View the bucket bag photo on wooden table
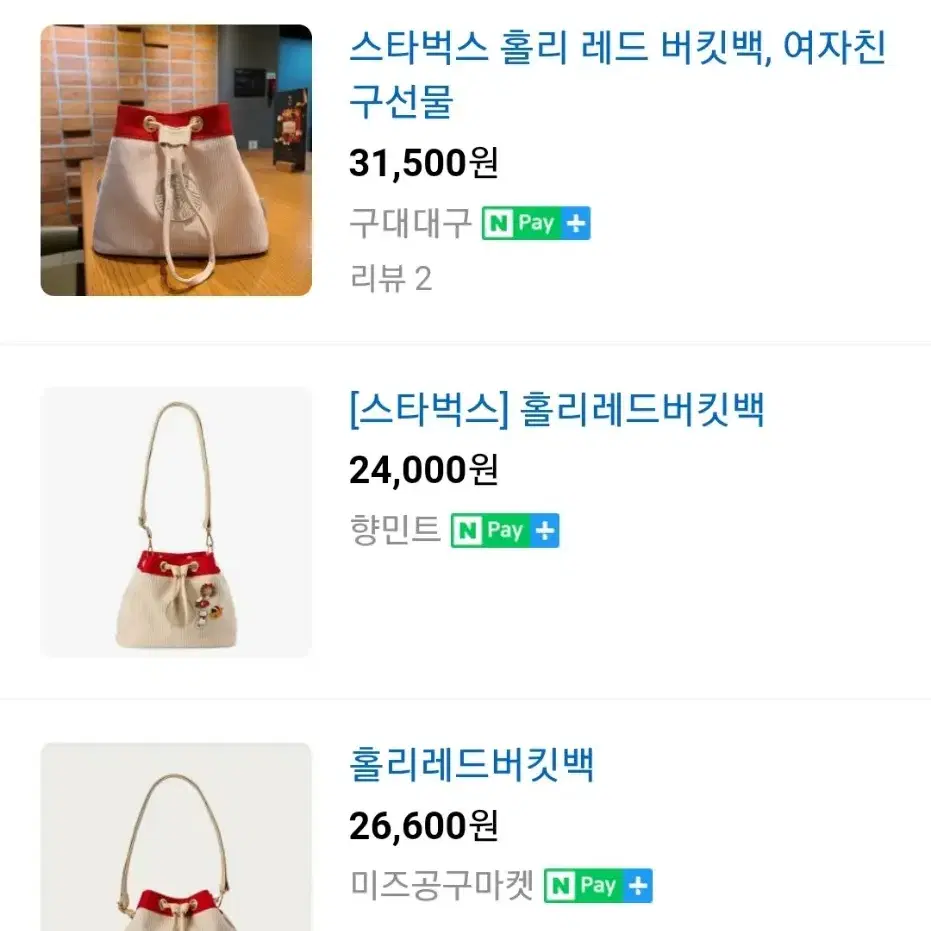This screenshot has height=931, width=931. point(176,160)
